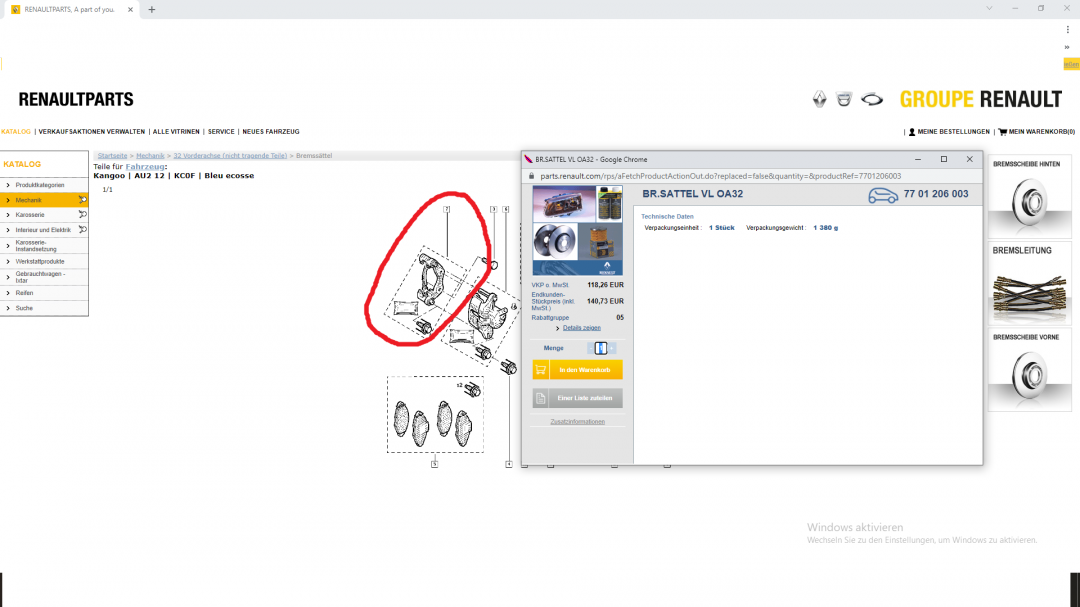Click the Zusatzinformationen link
The height and width of the screenshot is (607, 1080).
pyautogui.click(x=577, y=422)
